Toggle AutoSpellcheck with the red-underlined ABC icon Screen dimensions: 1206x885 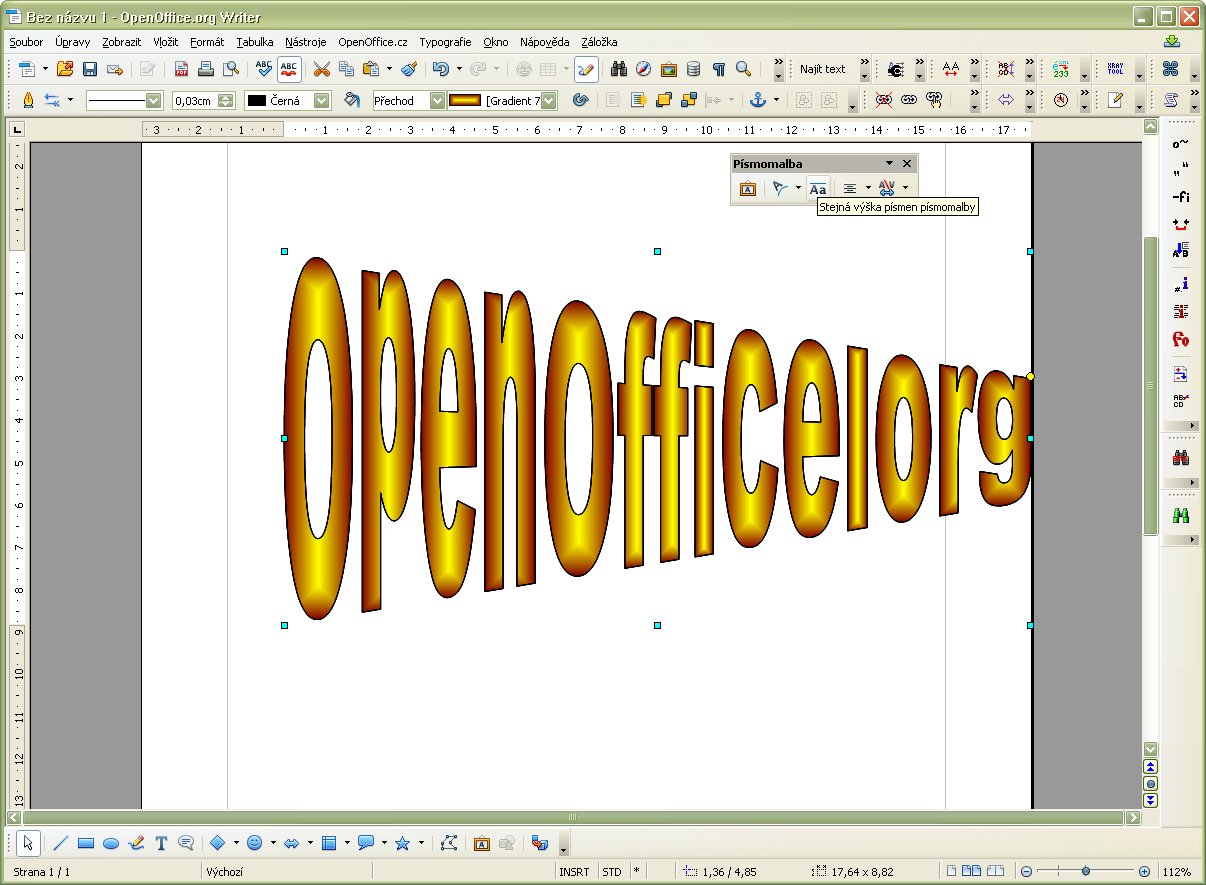pyautogui.click(x=289, y=69)
